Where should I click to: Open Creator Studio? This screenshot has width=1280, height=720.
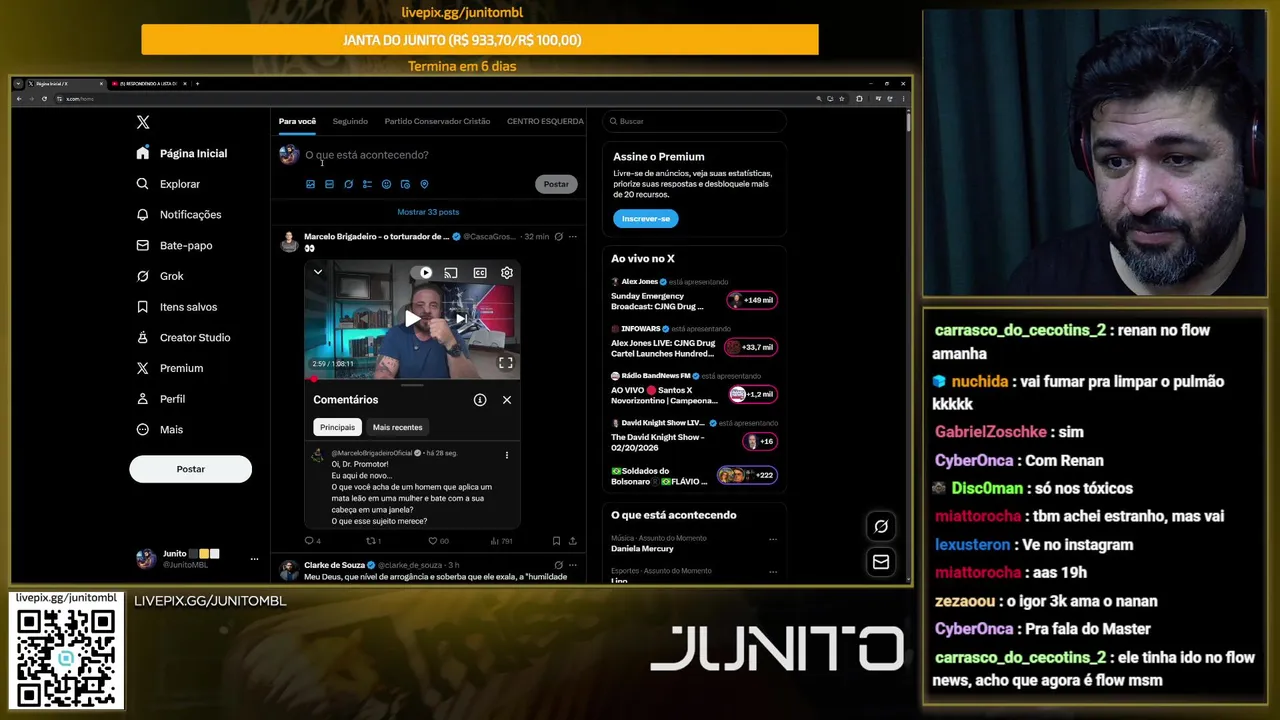click(183, 337)
